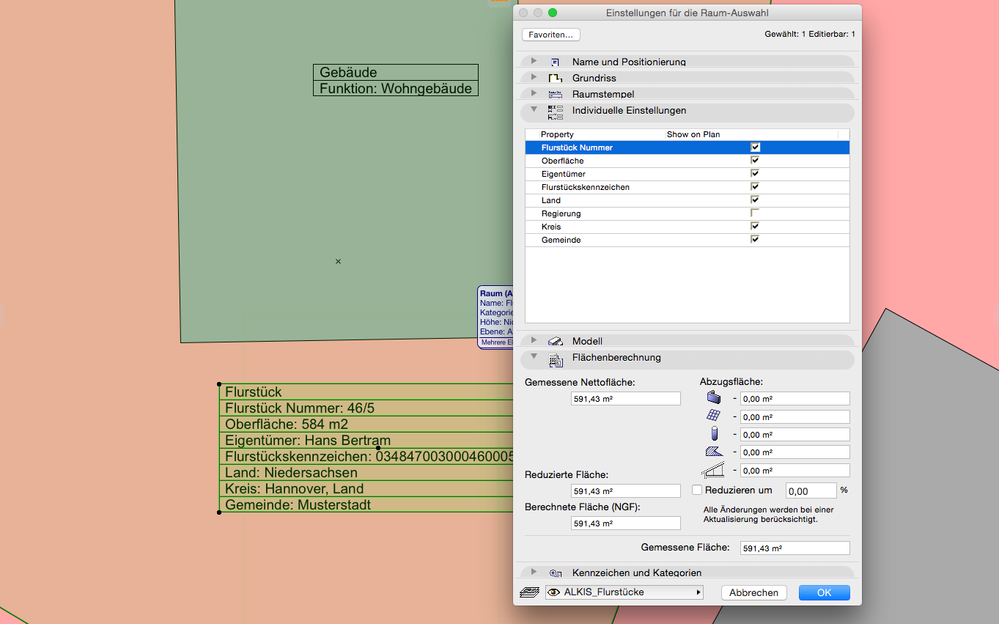
Task: Select the Eigentümer property row
Action: tap(687, 173)
